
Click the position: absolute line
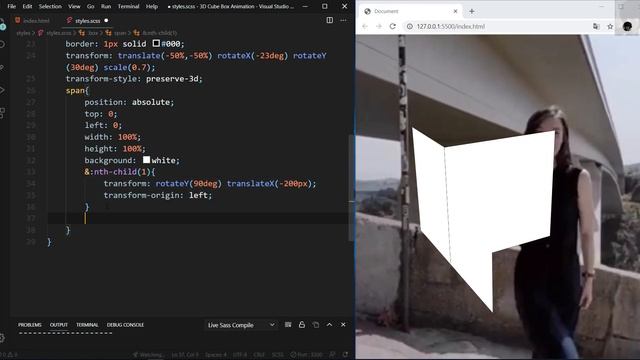tap(129, 102)
